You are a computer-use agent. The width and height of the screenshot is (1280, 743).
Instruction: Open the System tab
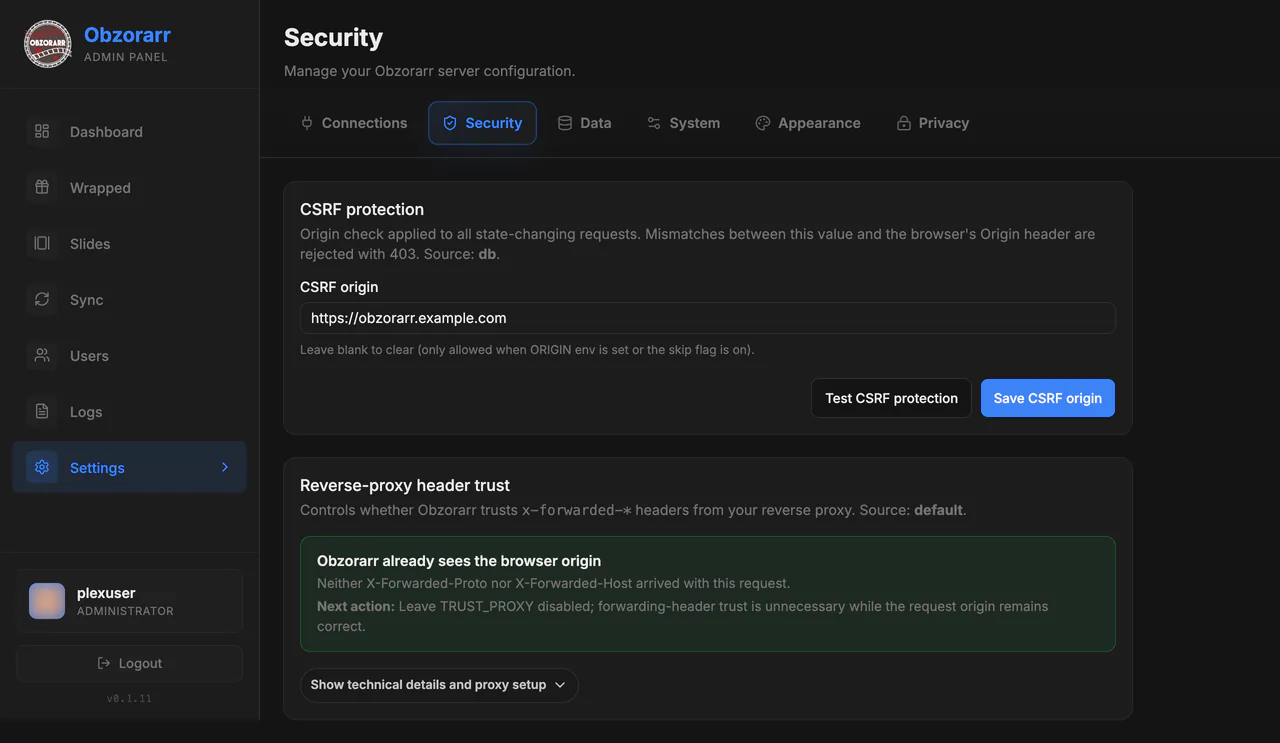coord(683,123)
